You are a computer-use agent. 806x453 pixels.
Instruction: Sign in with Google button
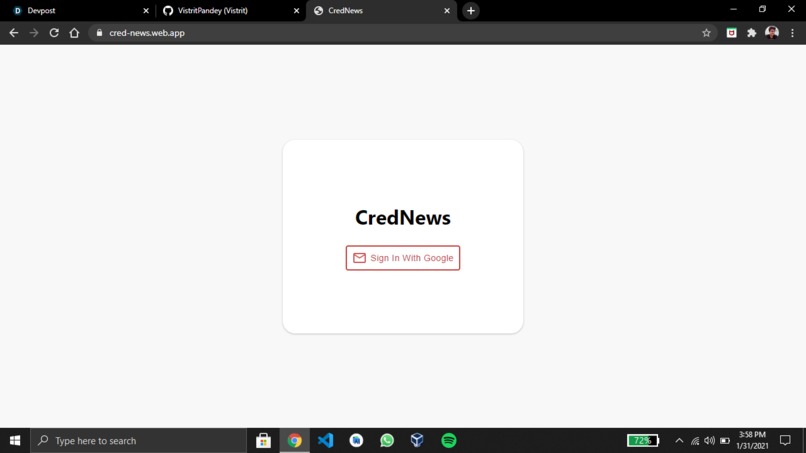402,258
